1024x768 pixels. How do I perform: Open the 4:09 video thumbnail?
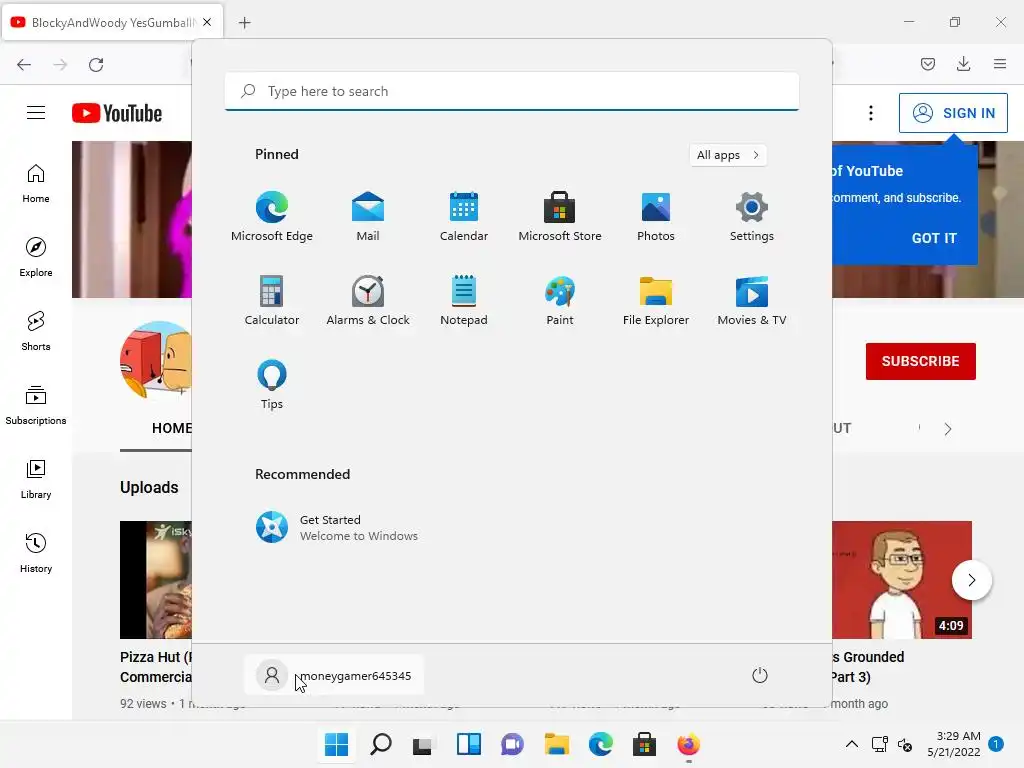point(902,580)
